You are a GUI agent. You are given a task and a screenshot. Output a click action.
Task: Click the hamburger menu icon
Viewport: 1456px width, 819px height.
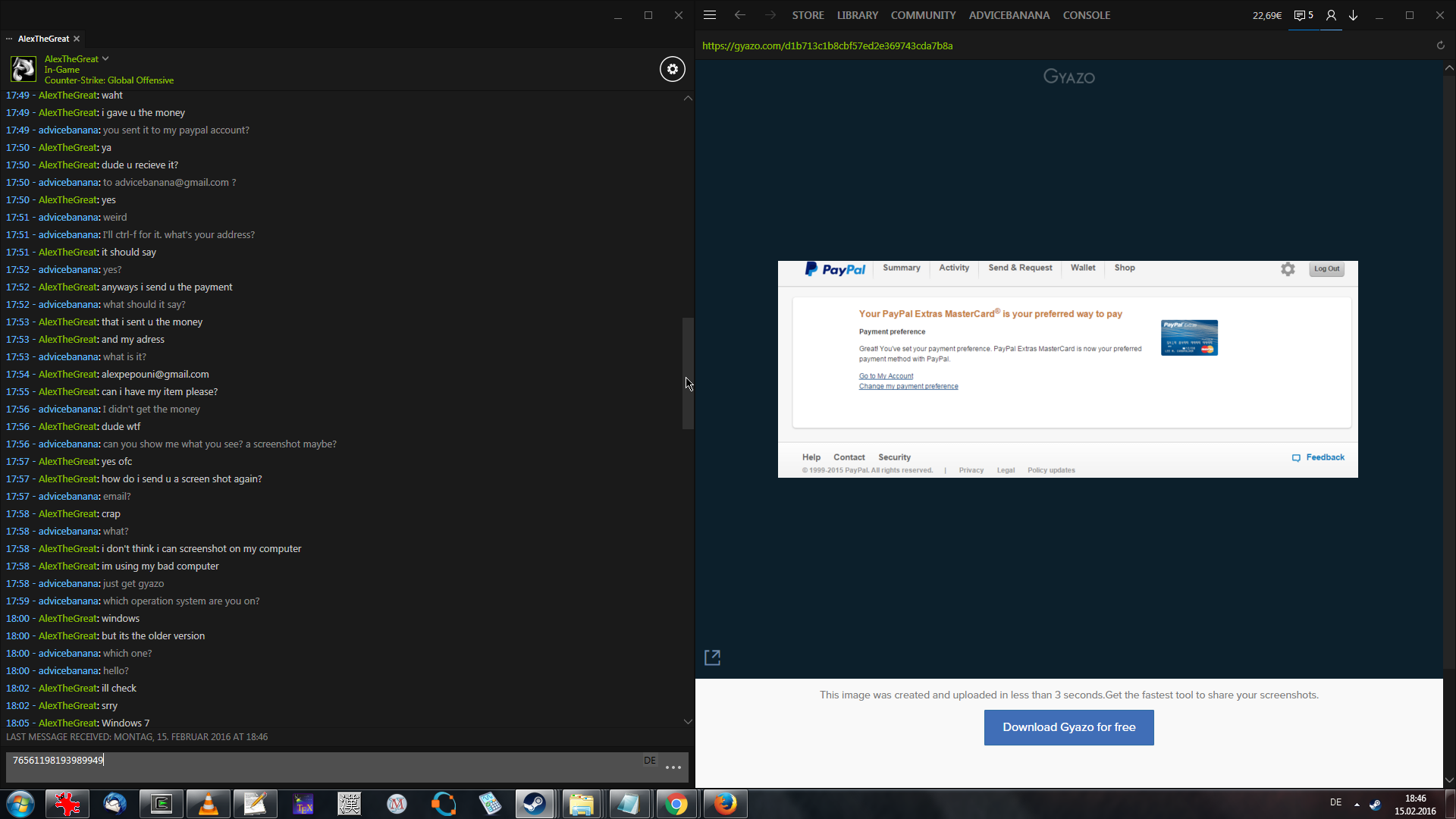(710, 15)
